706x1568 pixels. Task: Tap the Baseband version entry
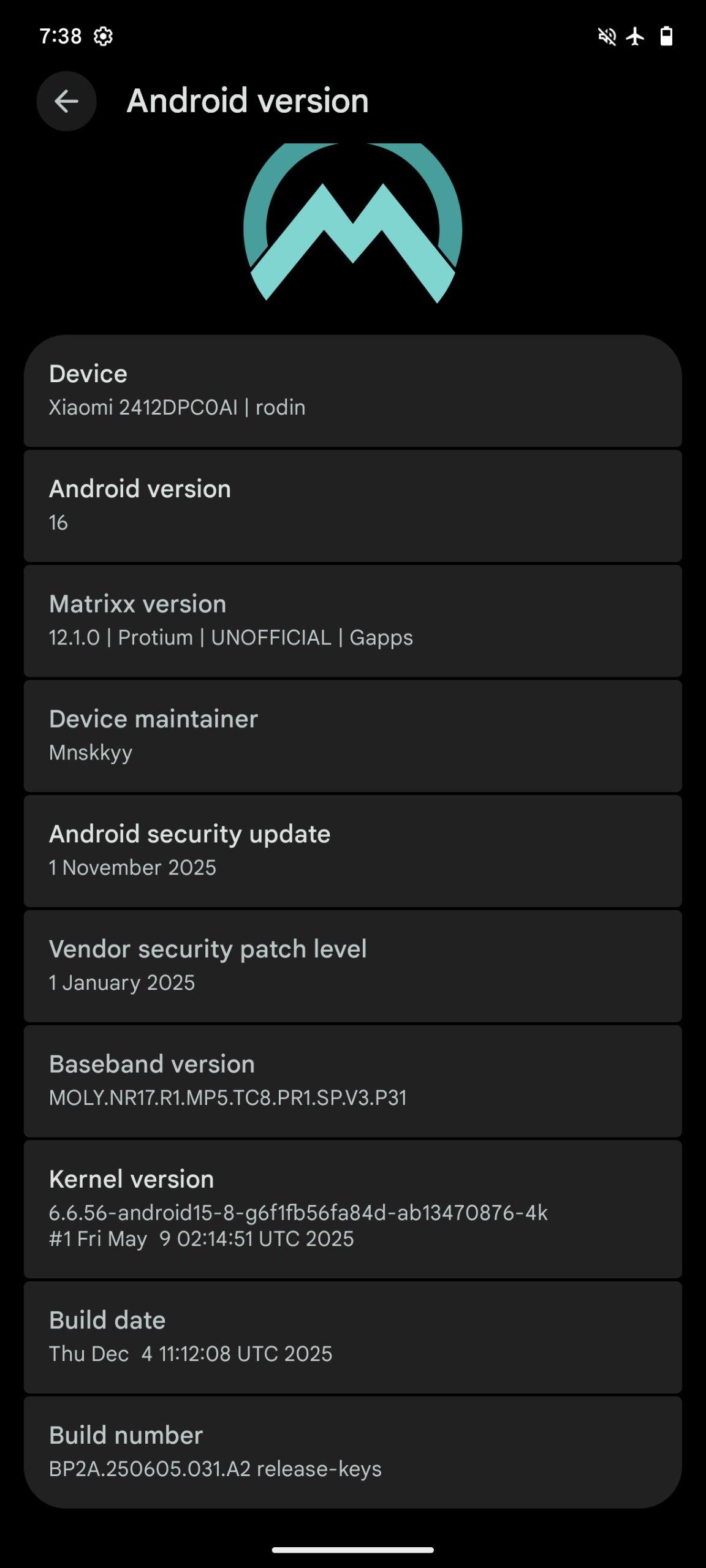352,1080
